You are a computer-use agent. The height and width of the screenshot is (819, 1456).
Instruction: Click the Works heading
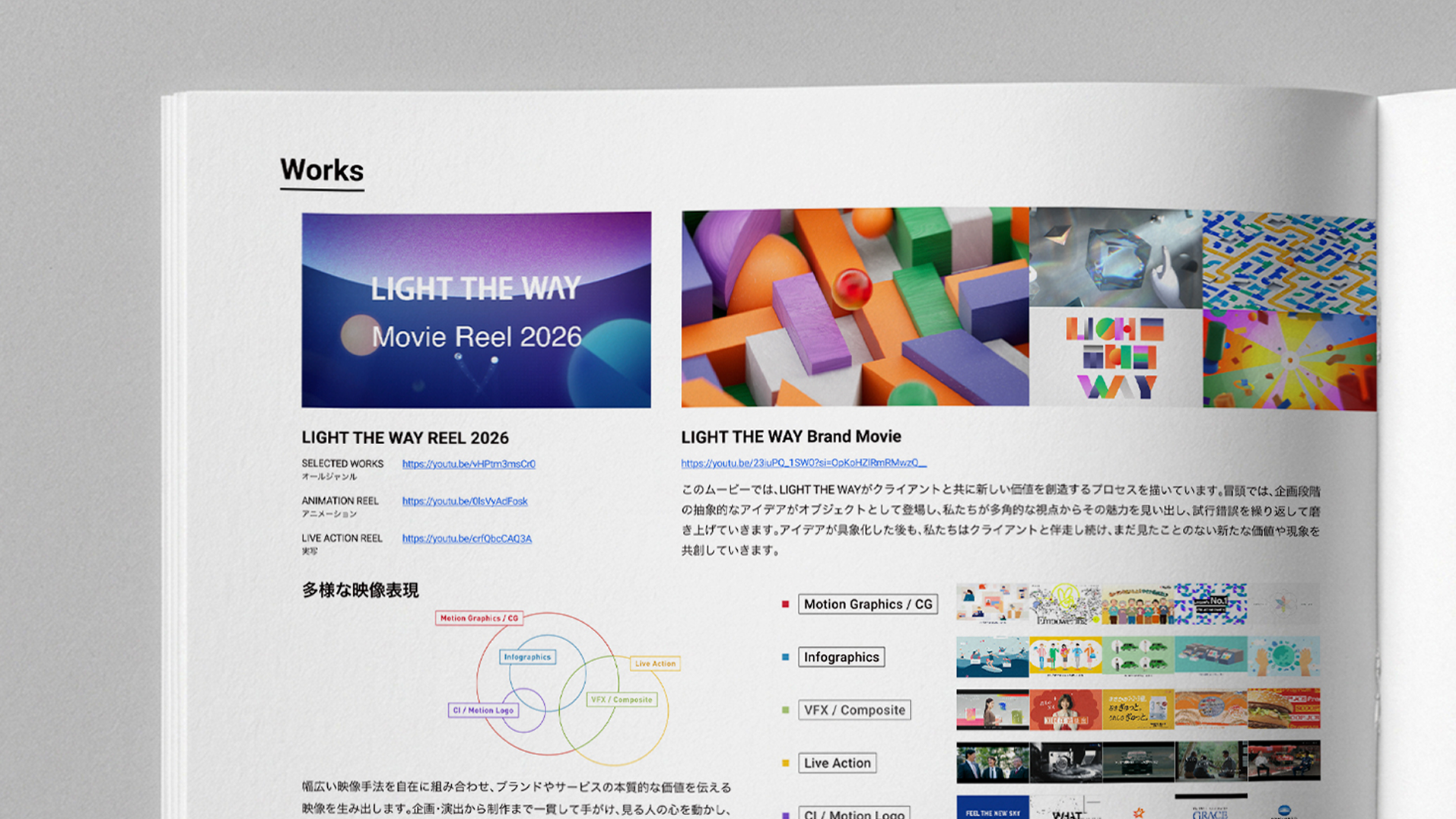click(322, 170)
